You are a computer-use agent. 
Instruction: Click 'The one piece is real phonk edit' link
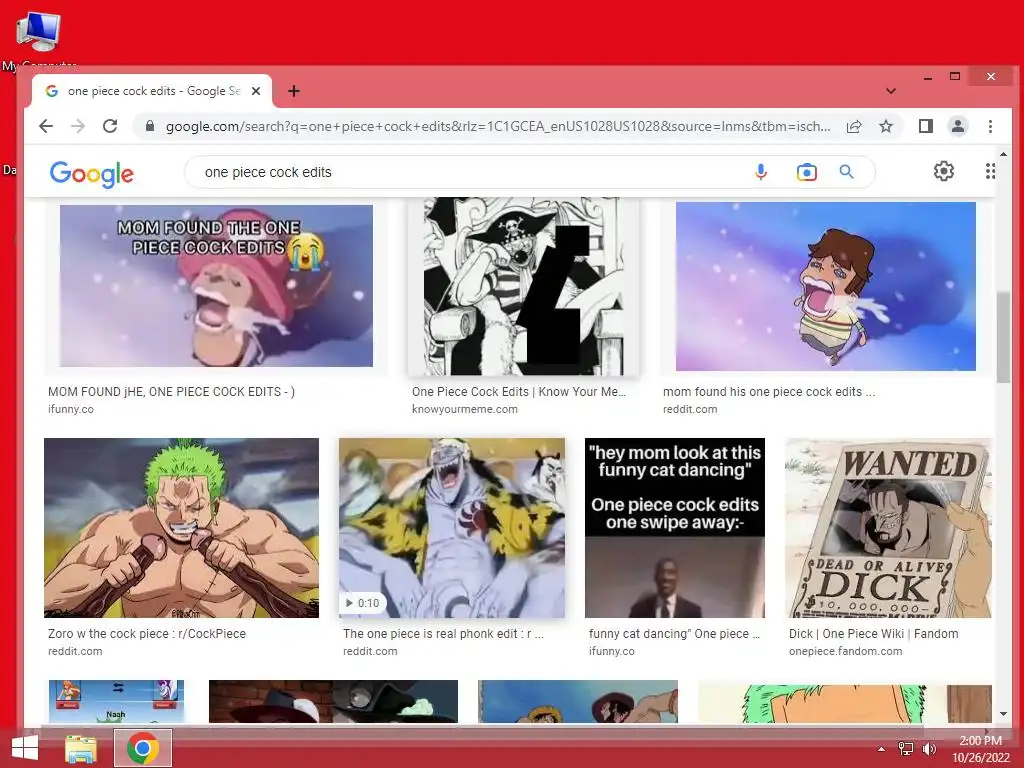[443, 633]
